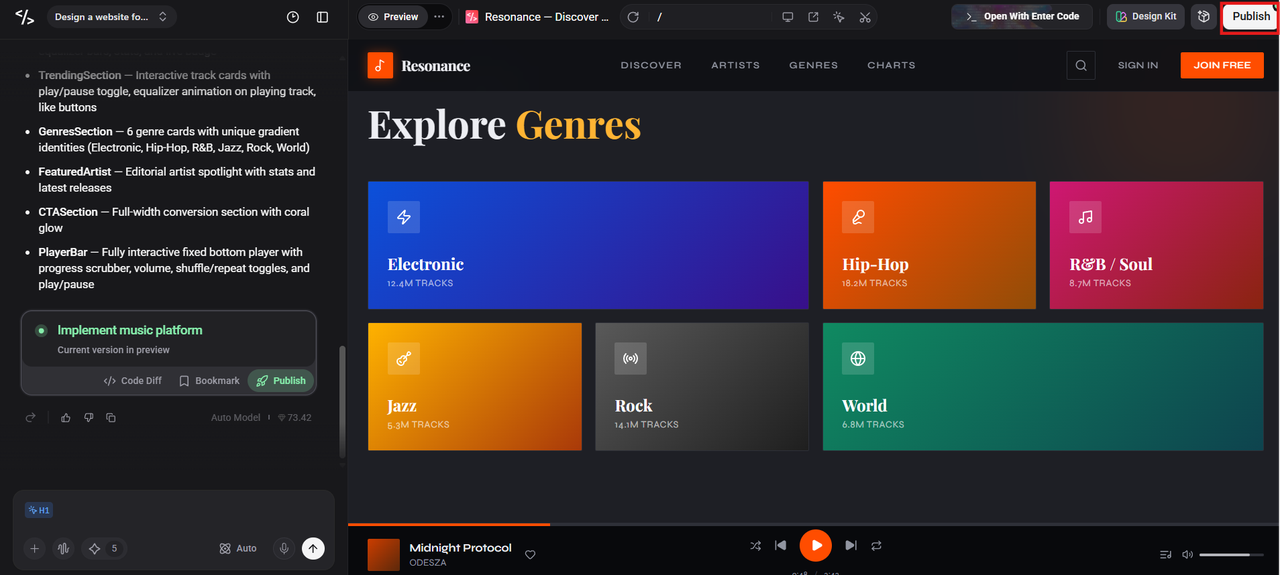Click the green Publish button in version card

pyautogui.click(x=281, y=381)
